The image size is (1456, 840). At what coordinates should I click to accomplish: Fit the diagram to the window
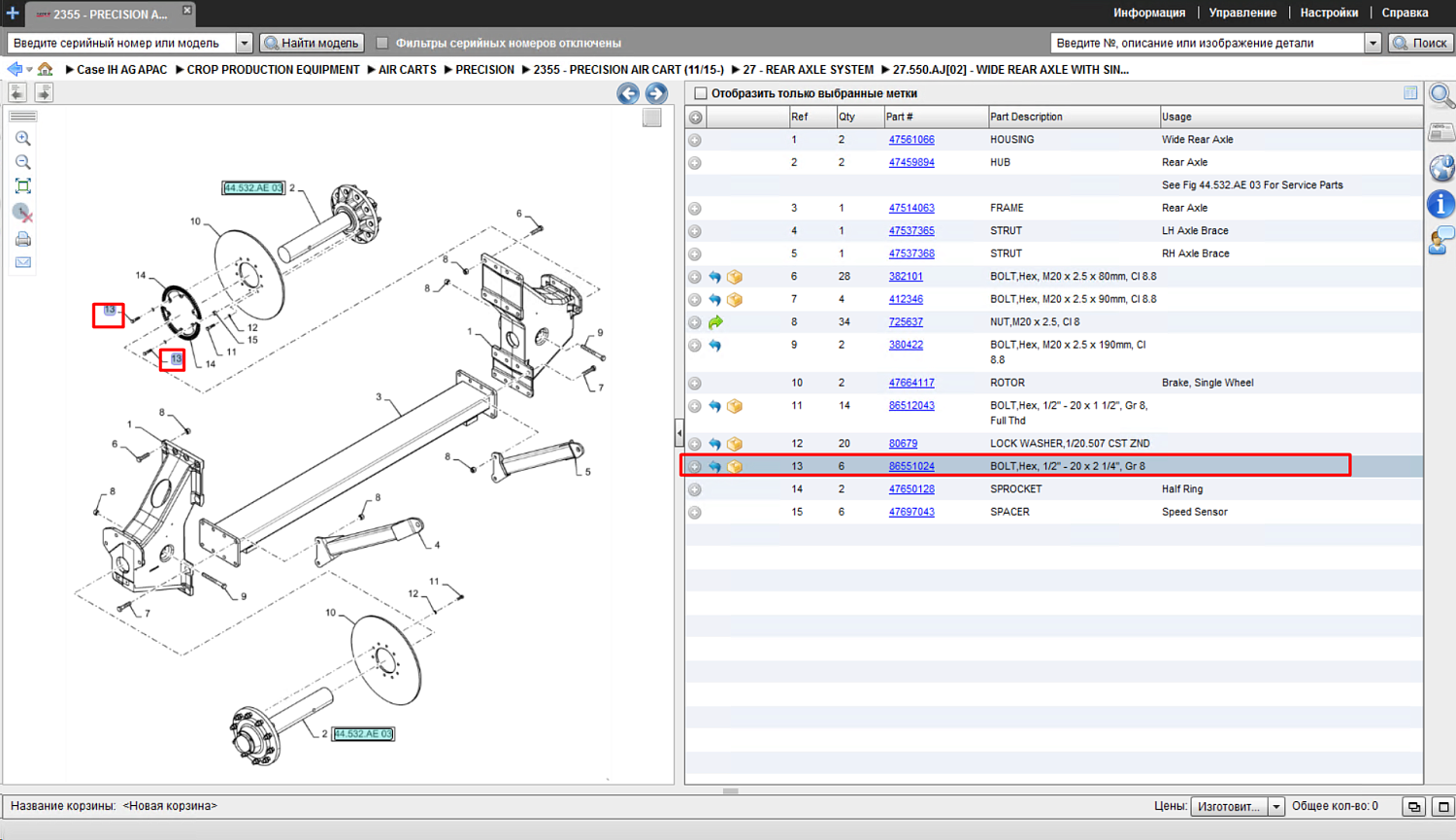(x=23, y=186)
